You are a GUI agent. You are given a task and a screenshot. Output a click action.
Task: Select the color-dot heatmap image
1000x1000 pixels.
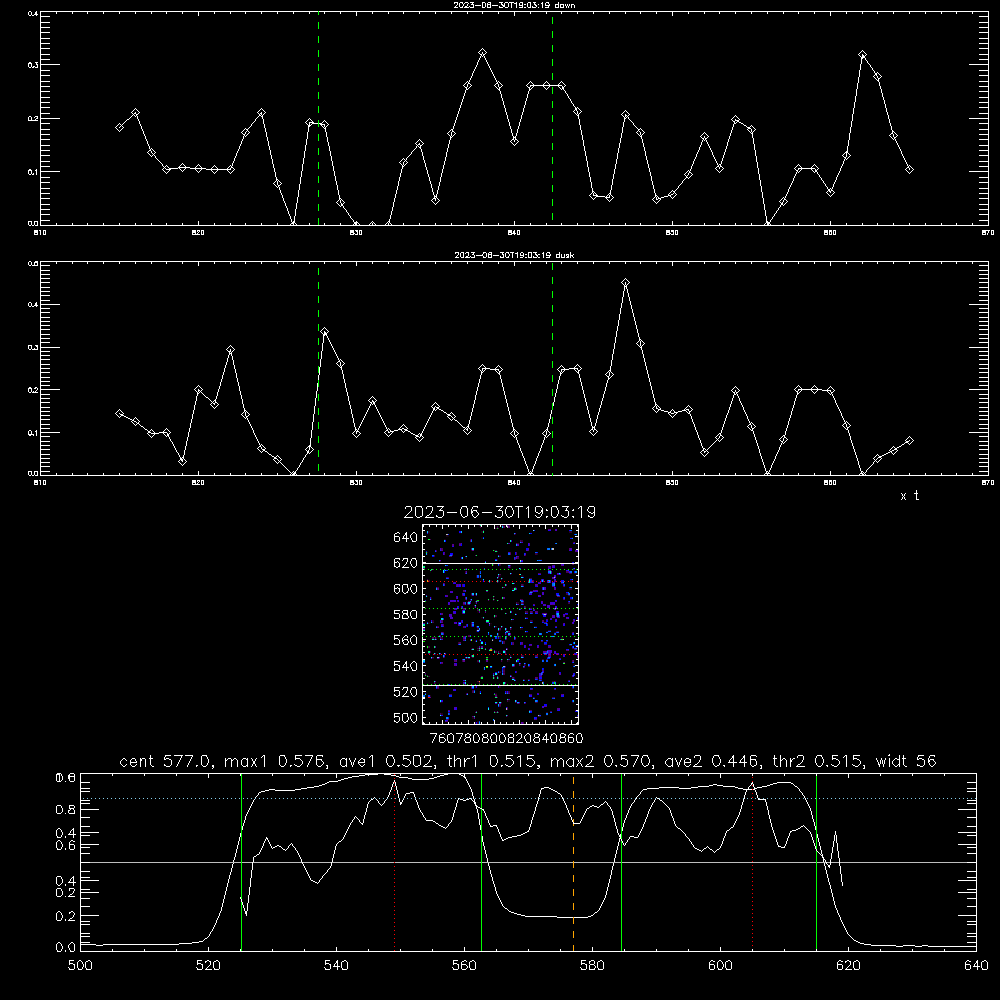coord(500,624)
